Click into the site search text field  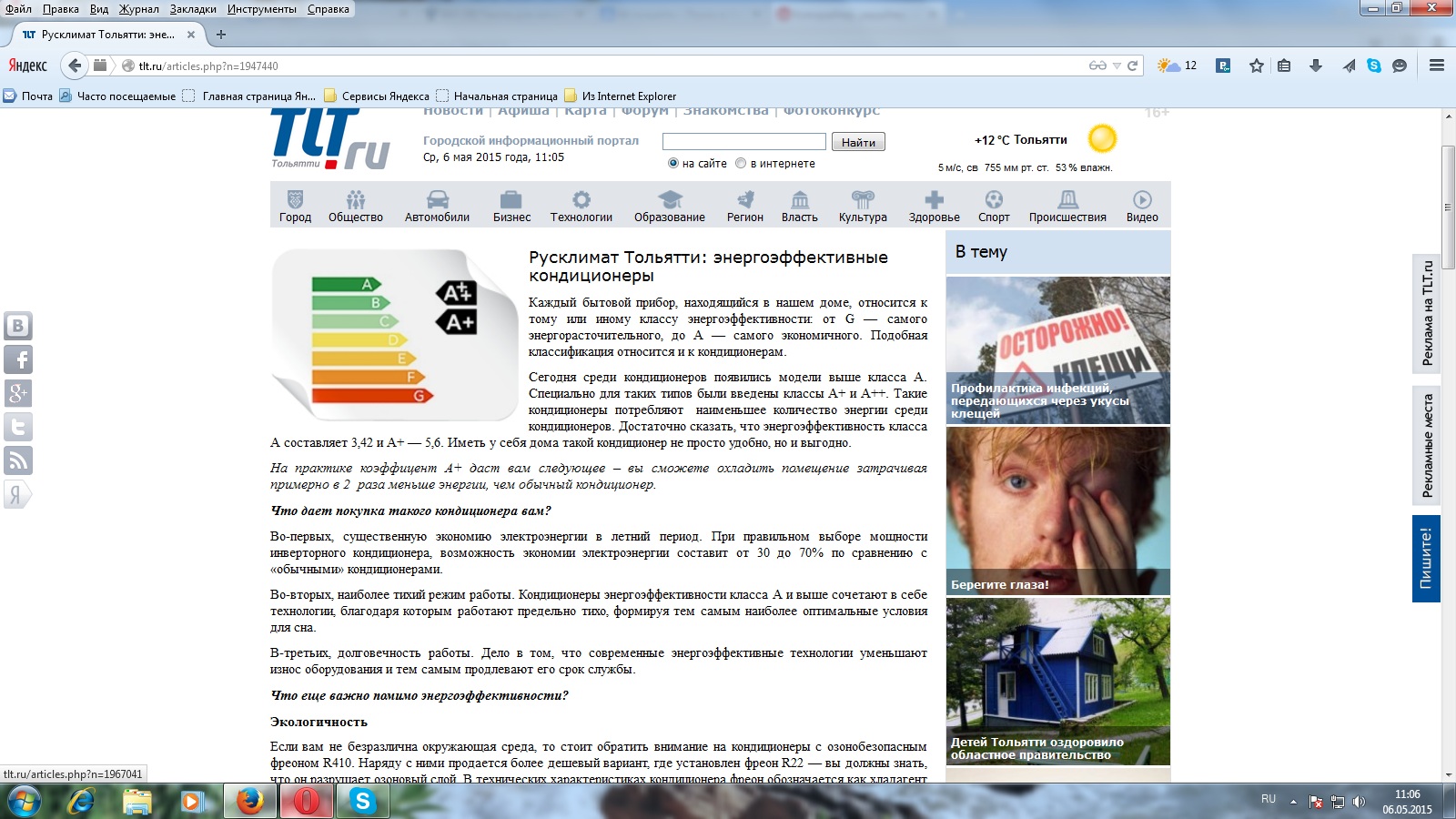[x=744, y=142]
